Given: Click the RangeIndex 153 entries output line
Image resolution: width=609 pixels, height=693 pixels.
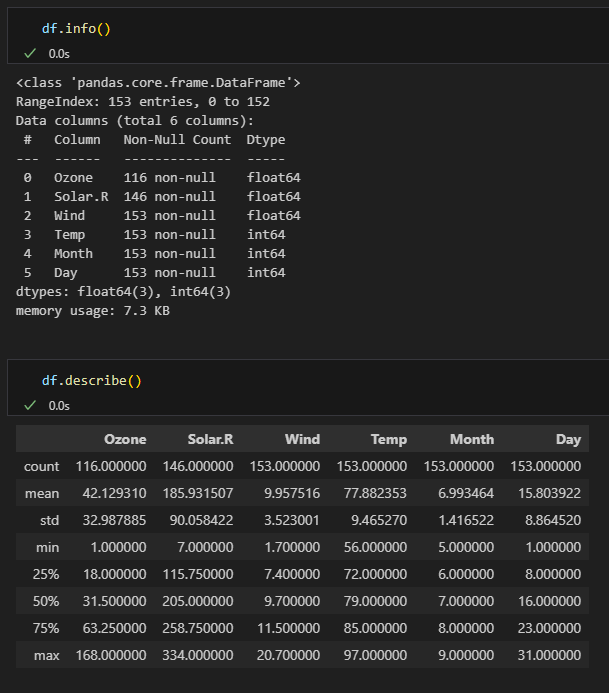Looking at the screenshot, I should pyautogui.click(x=143, y=101).
